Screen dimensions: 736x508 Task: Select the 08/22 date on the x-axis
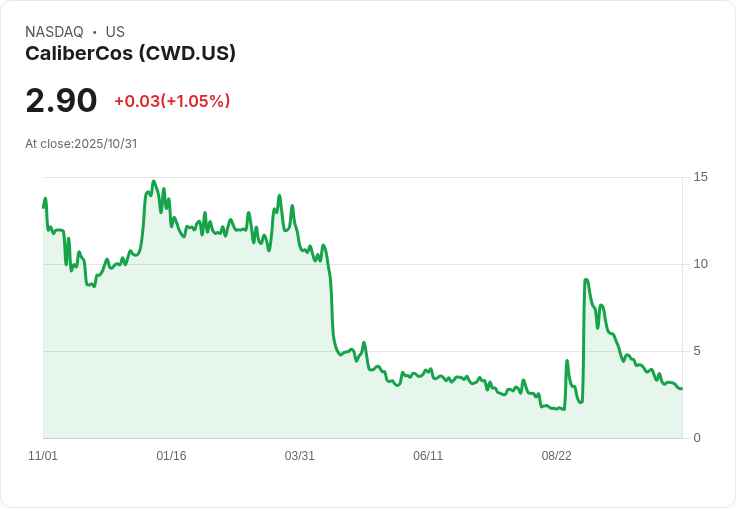coord(556,456)
